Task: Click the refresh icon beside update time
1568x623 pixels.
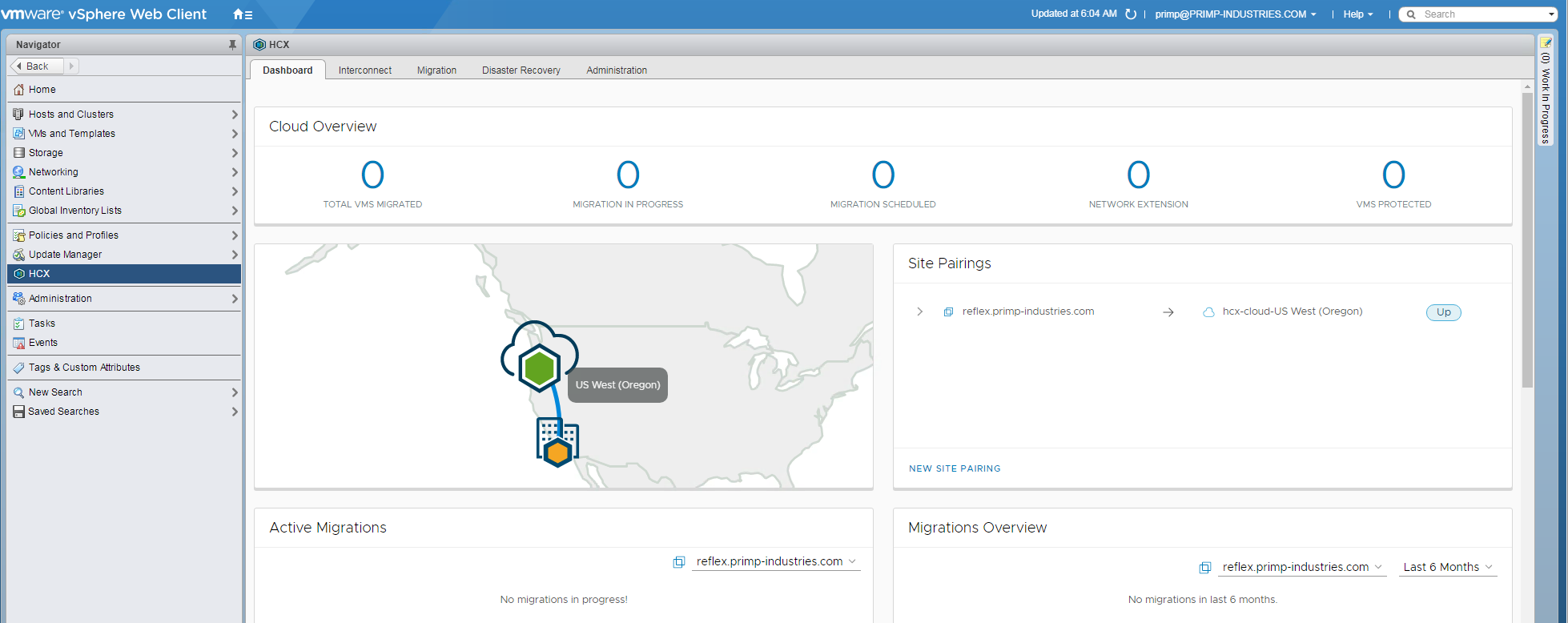Action: 1131,14
